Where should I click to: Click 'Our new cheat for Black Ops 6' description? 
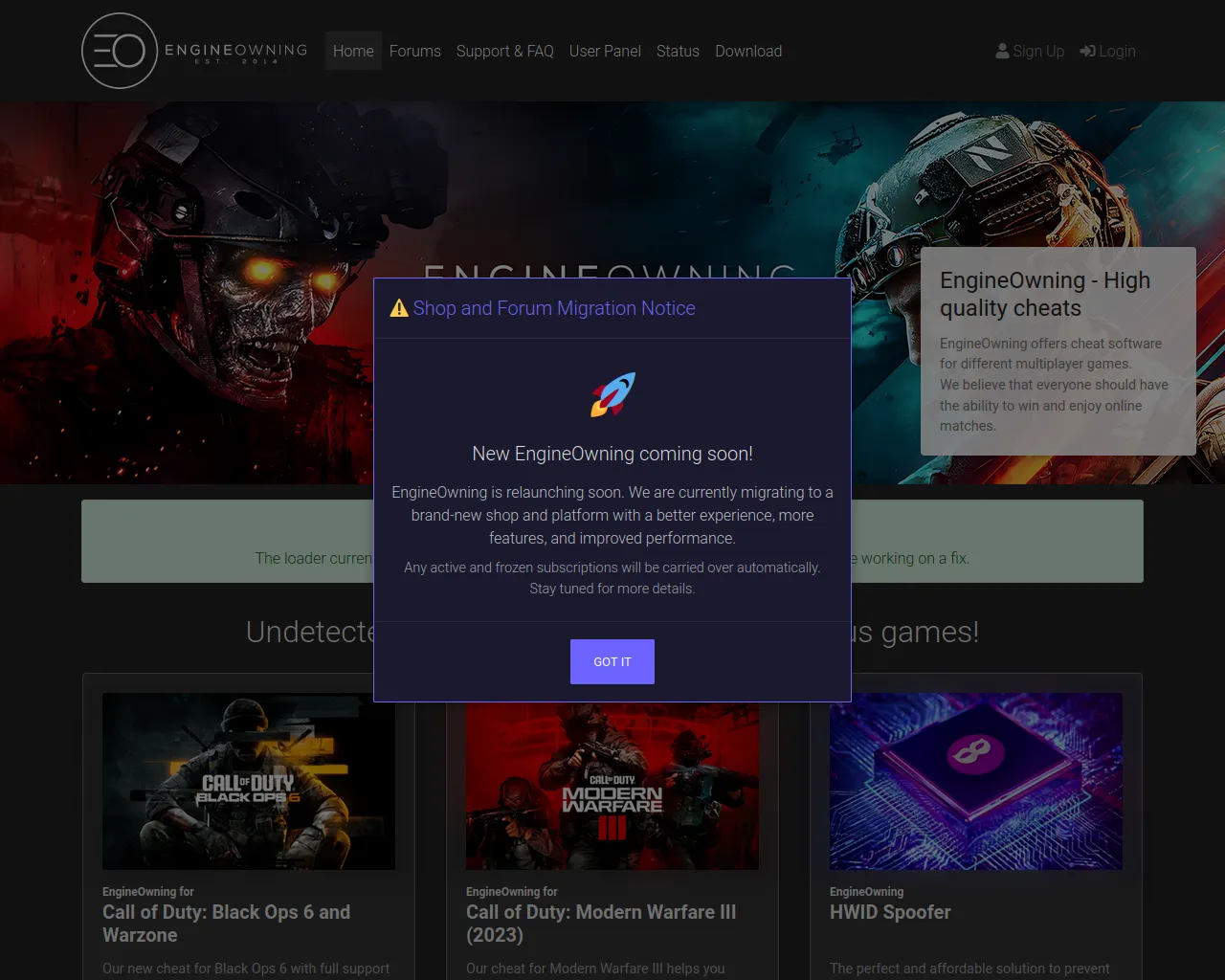(246, 969)
